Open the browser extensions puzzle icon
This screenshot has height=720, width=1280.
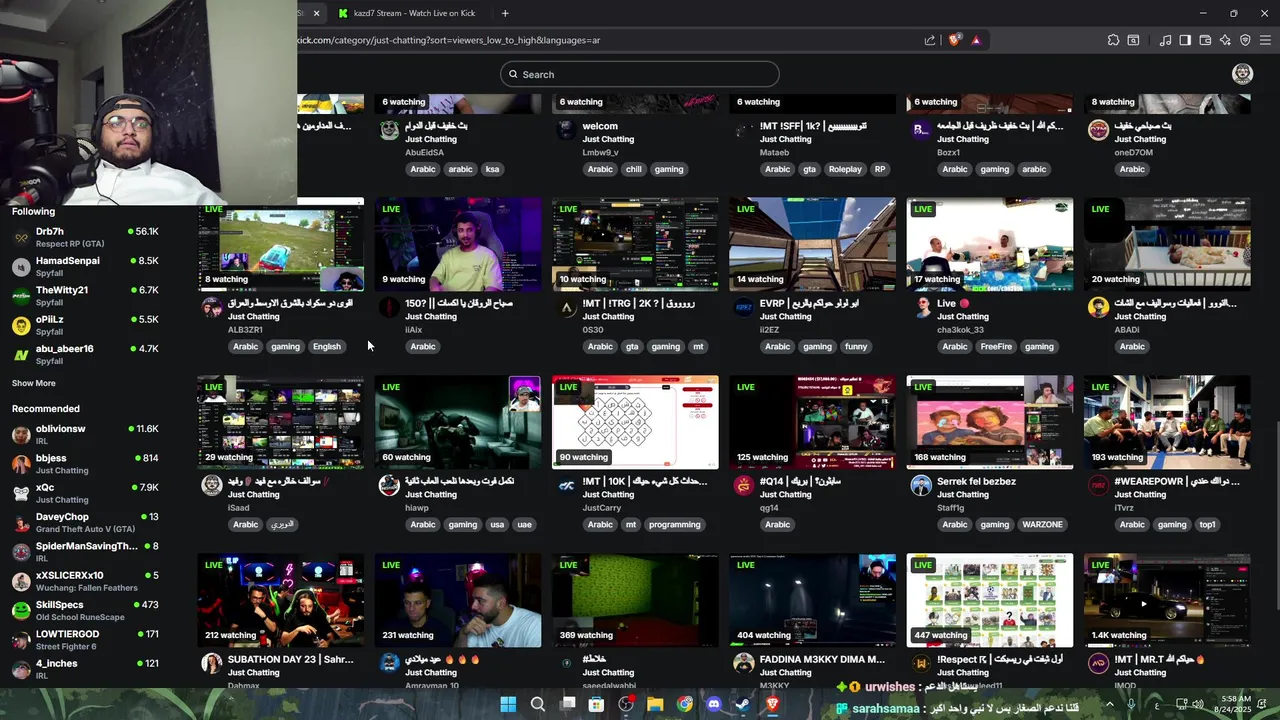point(1113,40)
